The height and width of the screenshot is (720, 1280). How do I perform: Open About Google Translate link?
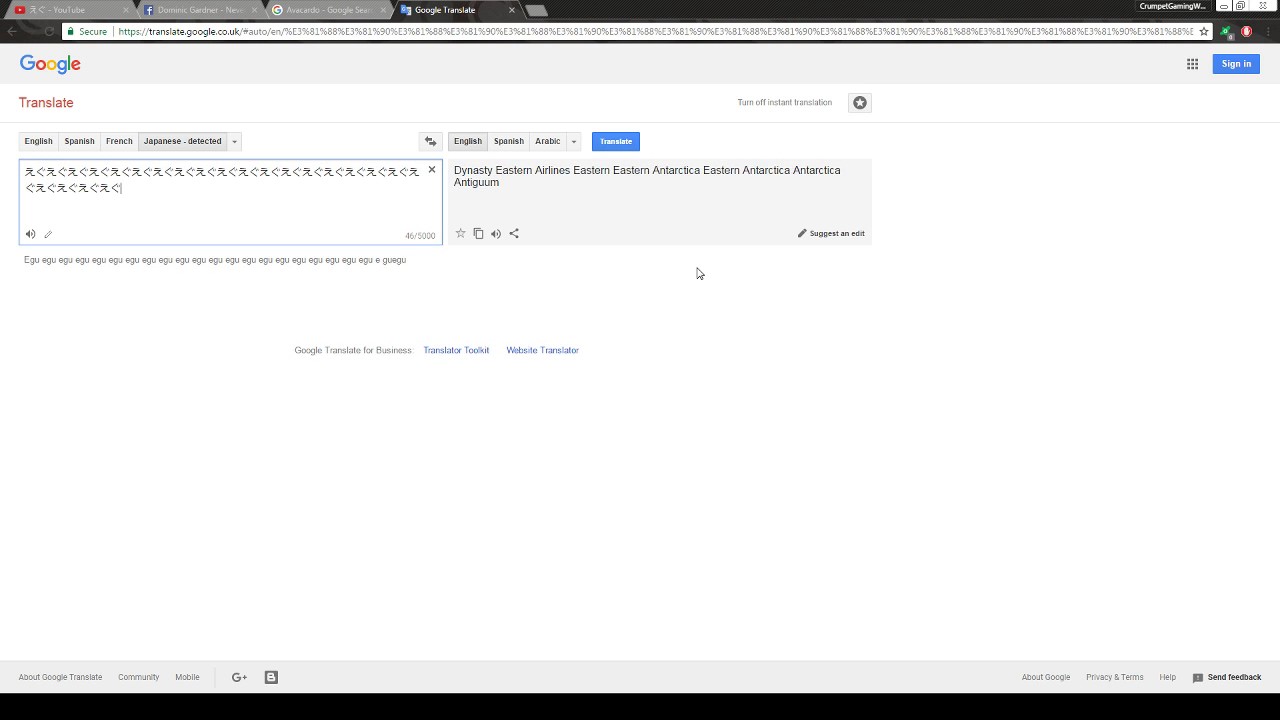coord(60,677)
